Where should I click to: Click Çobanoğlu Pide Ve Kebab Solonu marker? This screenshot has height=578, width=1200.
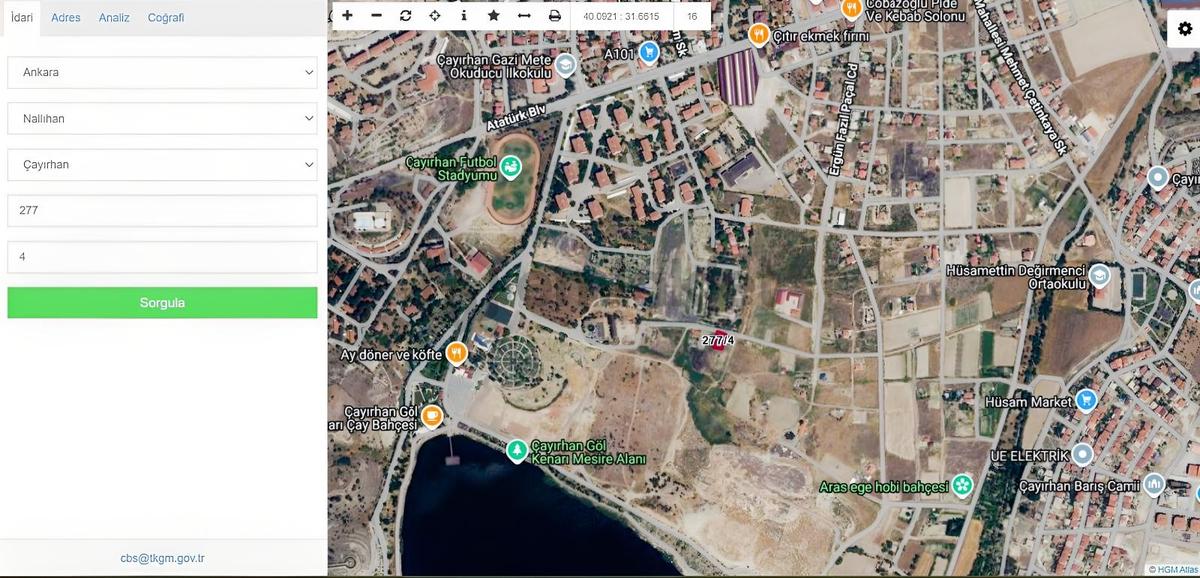[x=851, y=9]
